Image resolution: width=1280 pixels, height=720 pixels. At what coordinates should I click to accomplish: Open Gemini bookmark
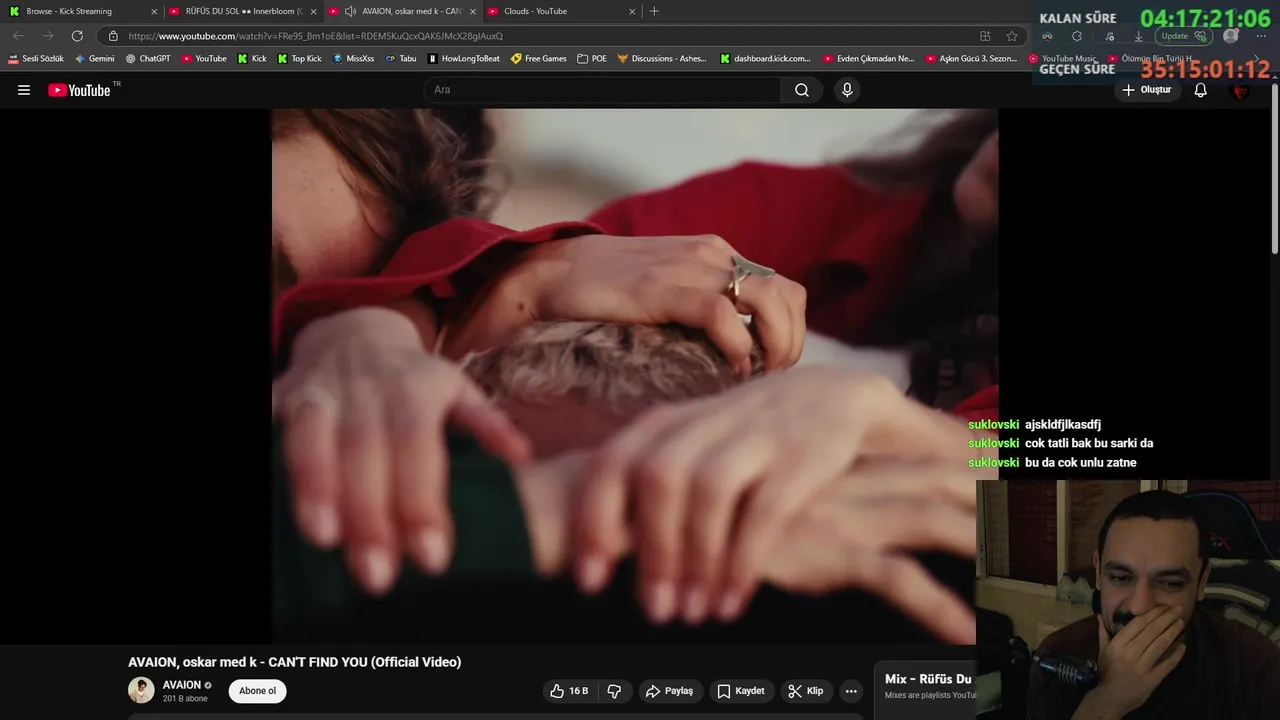95,59
